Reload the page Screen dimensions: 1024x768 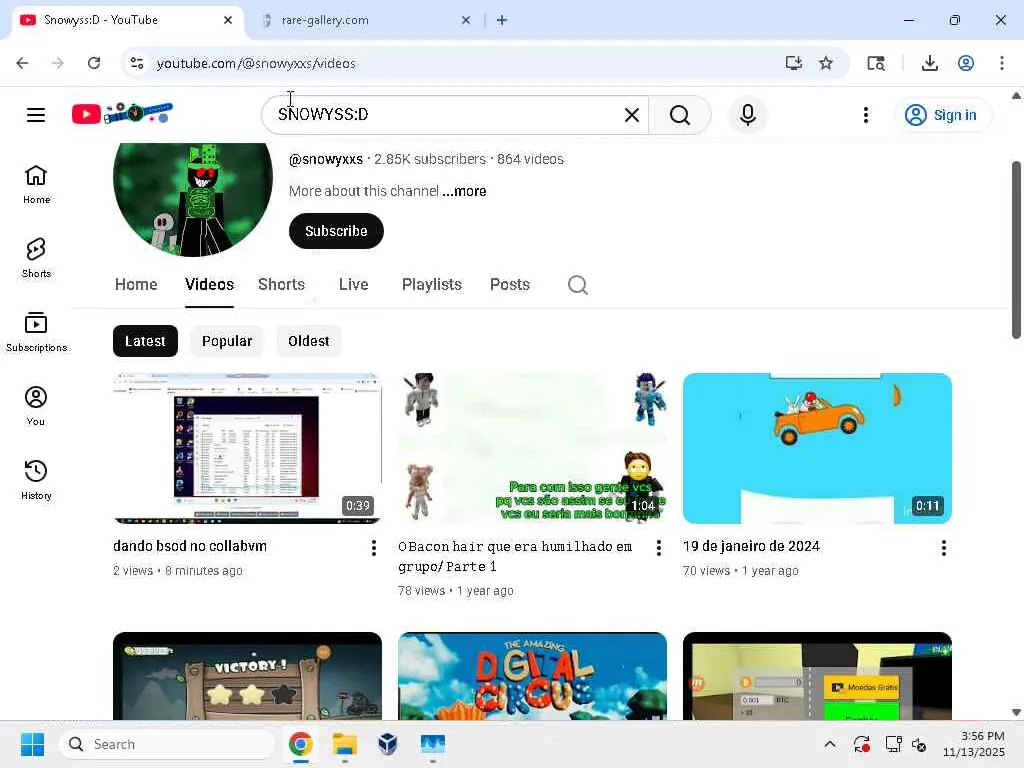(x=94, y=63)
